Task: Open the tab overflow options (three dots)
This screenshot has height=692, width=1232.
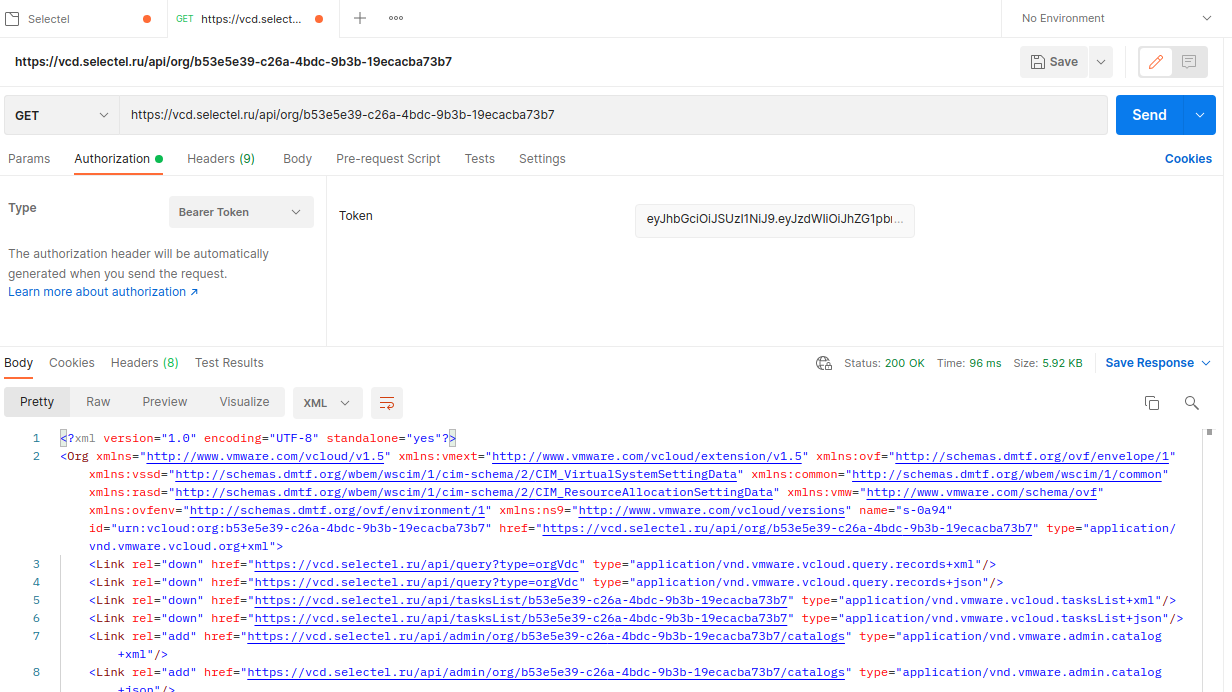Action: (x=396, y=18)
